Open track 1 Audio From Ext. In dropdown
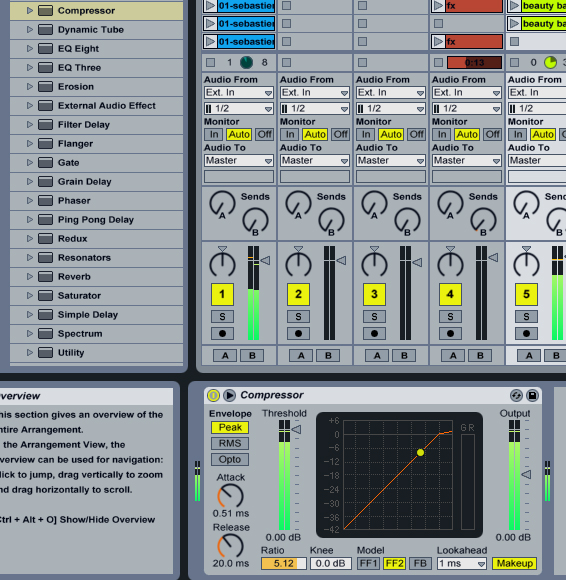 point(239,92)
